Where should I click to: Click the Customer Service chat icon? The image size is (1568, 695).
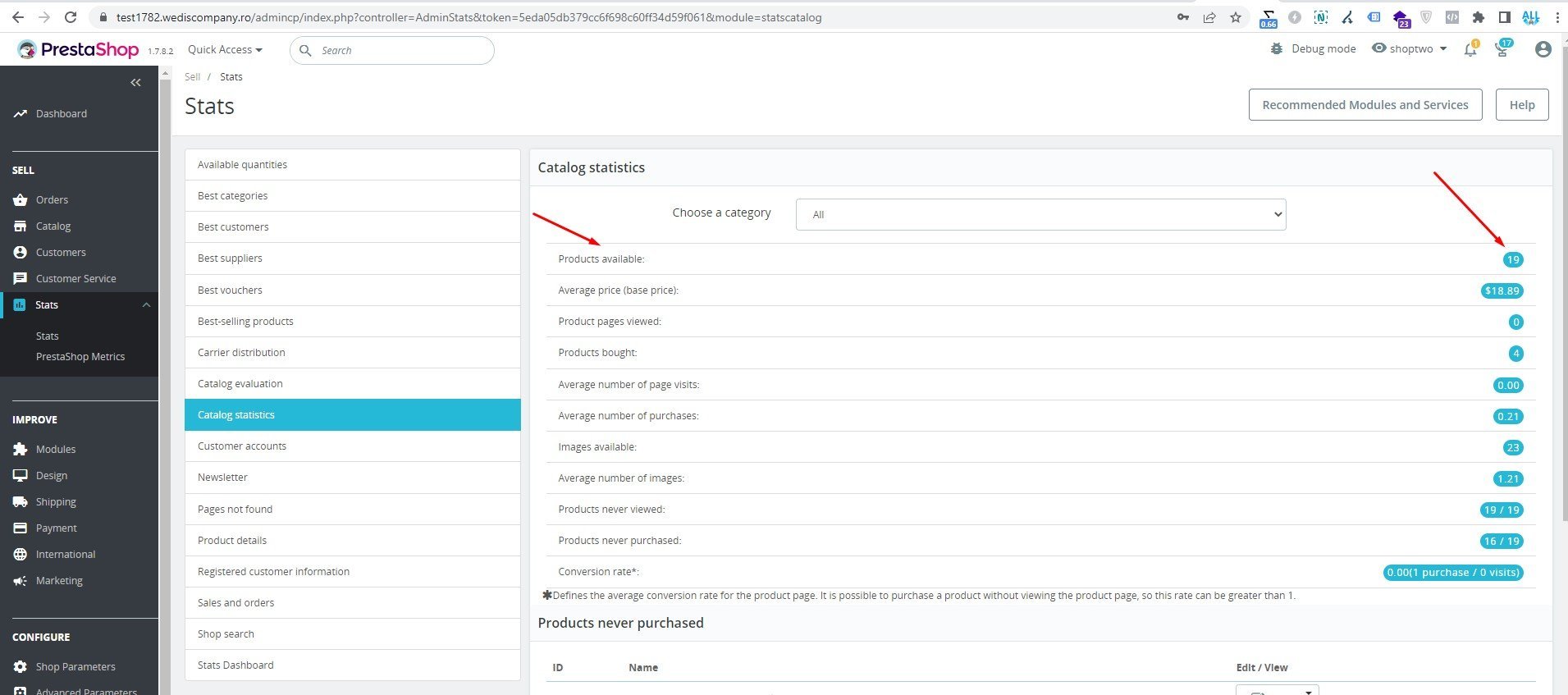click(21, 278)
